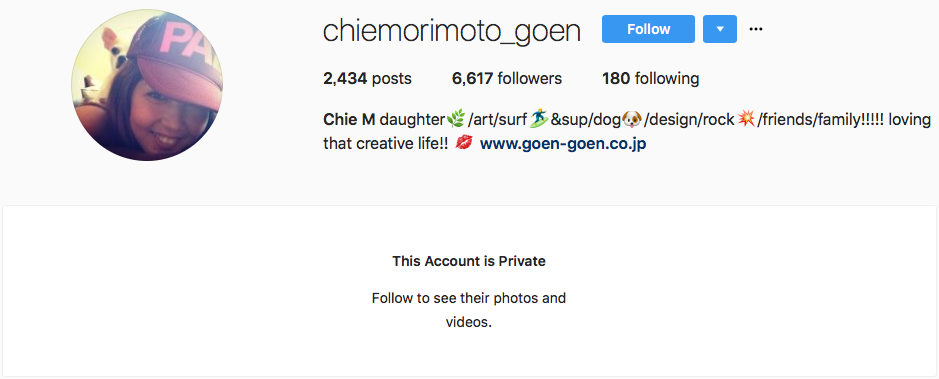939x379 pixels.
Task: Click the collision spark emoji after rock
Action: click(x=746, y=120)
